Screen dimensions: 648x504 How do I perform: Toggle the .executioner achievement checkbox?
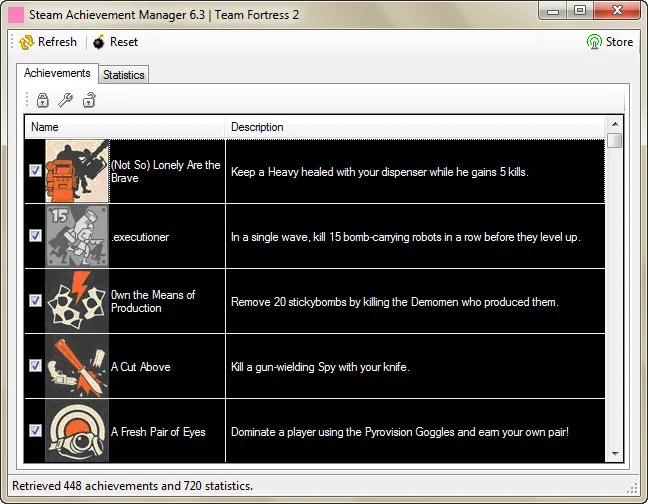[x=36, y=235]
